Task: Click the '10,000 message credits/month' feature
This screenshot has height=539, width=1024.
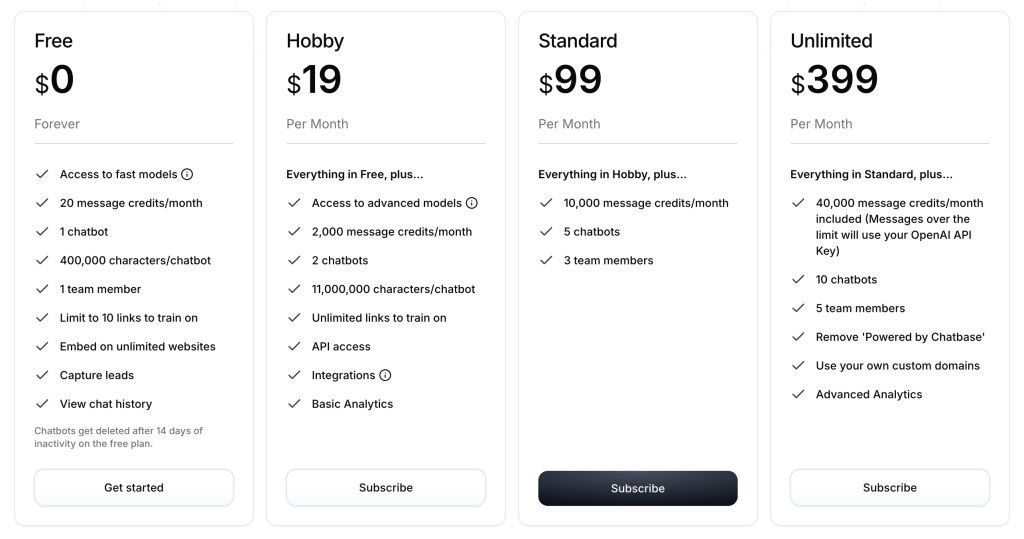Action: [x=646, y=203]
